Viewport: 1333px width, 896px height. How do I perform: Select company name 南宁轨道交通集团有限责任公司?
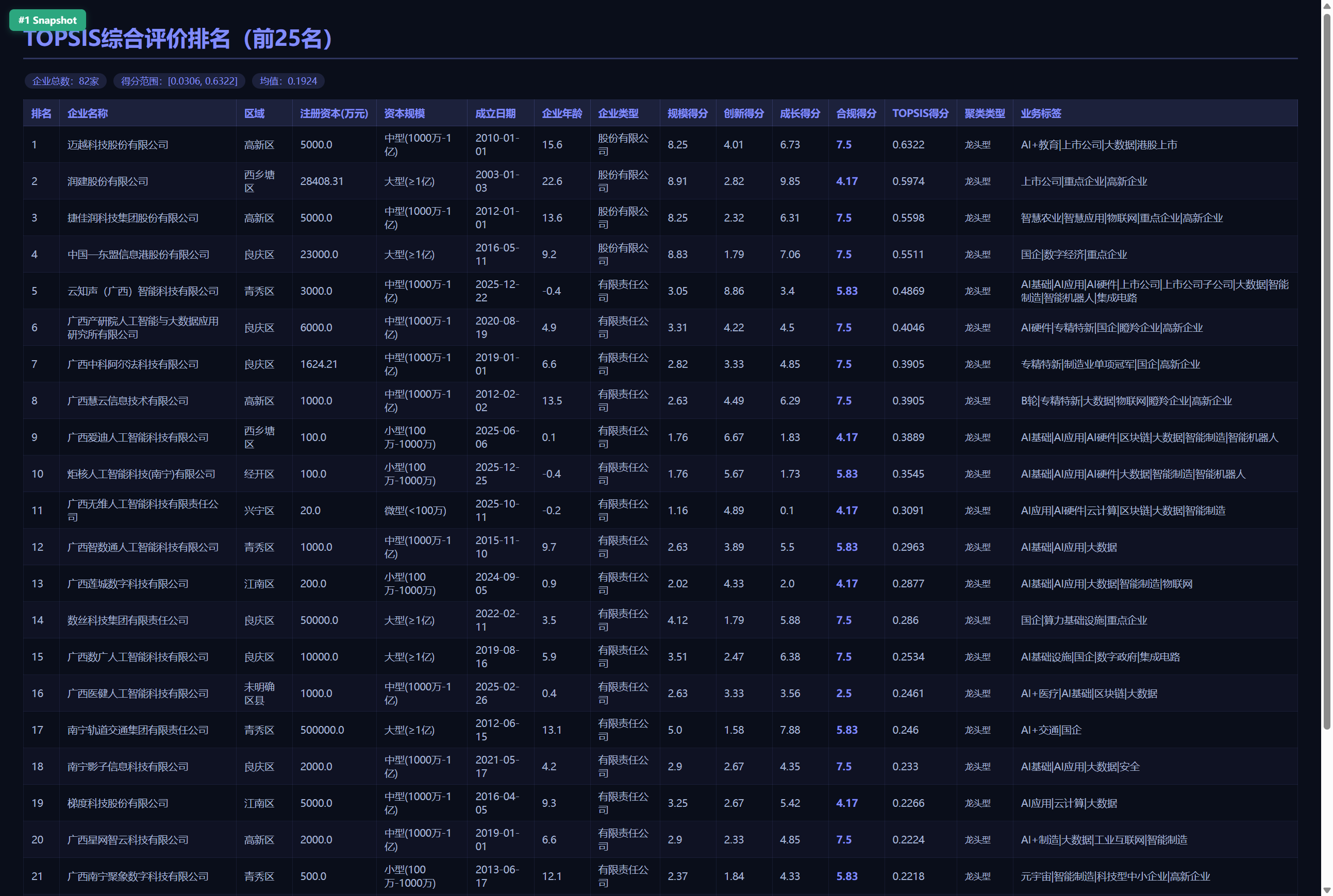(138, 730)
